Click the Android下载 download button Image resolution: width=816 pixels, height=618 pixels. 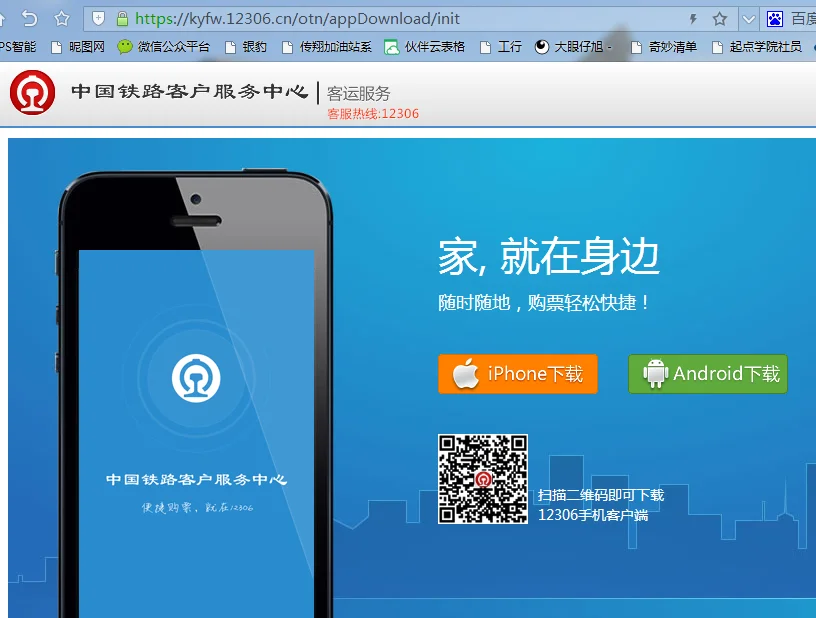click(x=708, y=374)
